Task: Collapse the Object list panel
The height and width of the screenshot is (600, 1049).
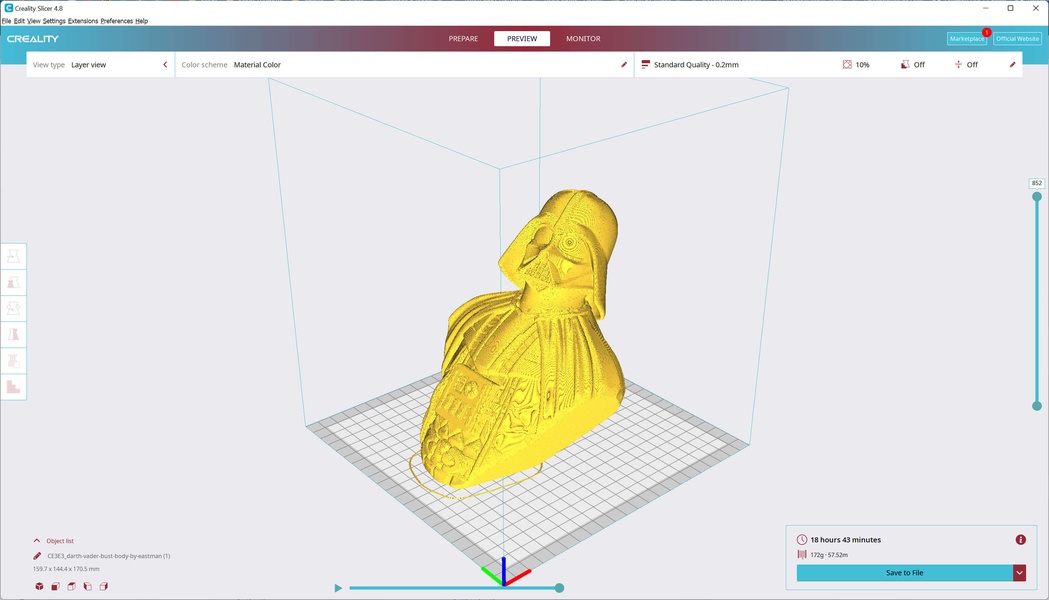Action: tap(37, 540)
